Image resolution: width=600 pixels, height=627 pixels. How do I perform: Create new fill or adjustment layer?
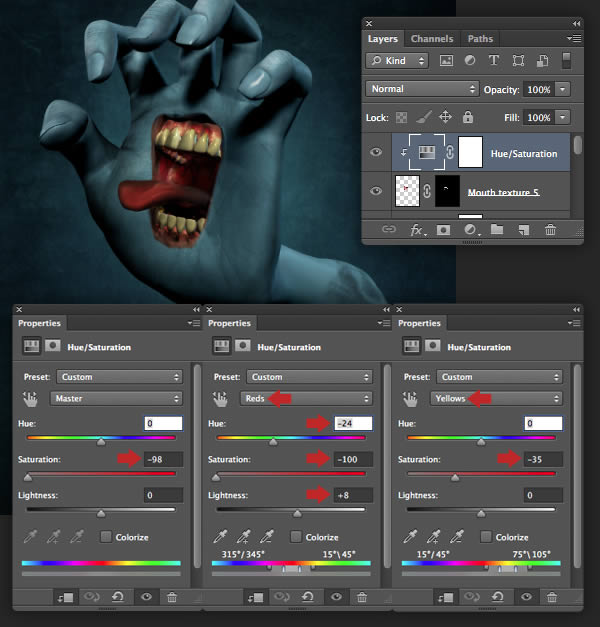point(470,230)
